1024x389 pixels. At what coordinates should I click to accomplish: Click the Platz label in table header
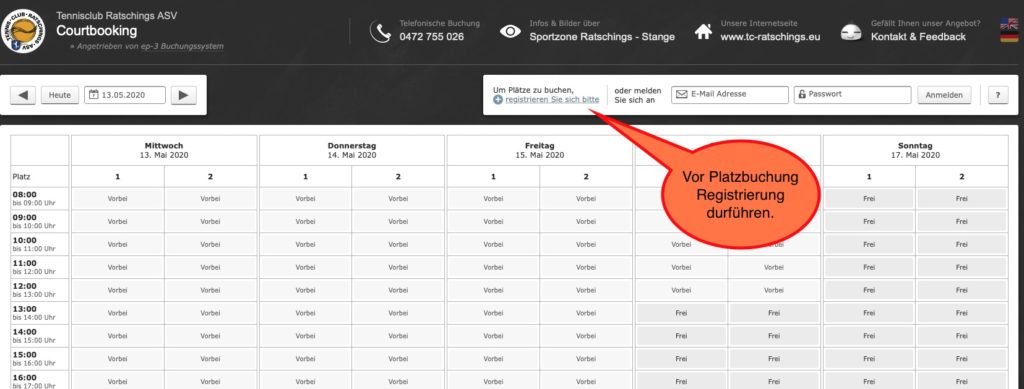[x=21, y=176]
